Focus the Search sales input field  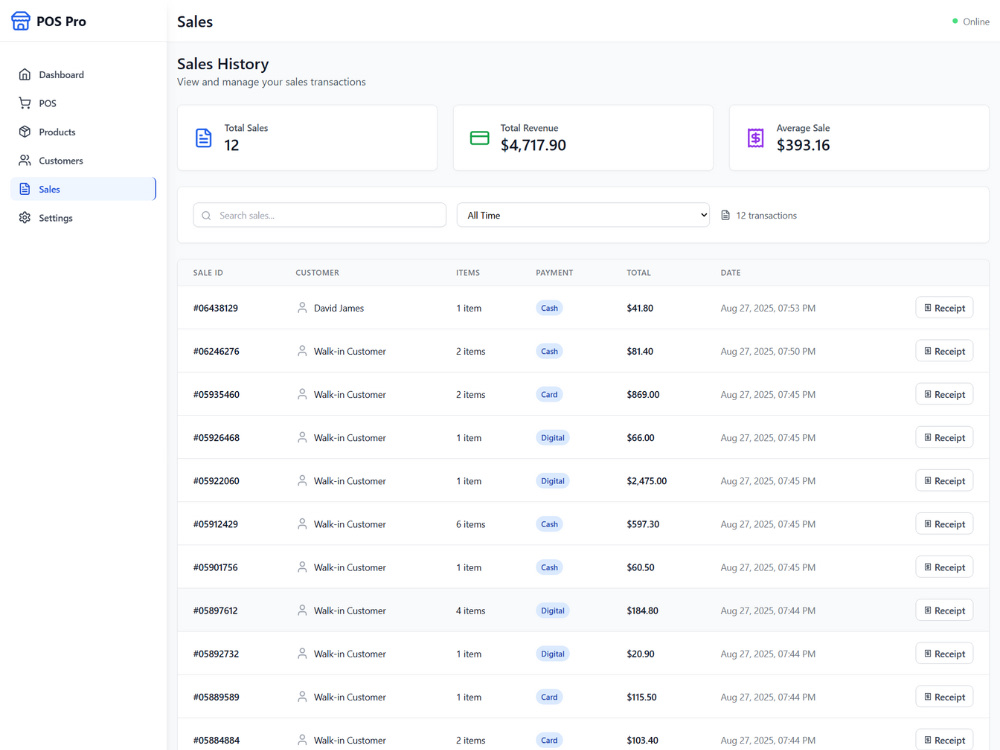(x=320, y=215)
